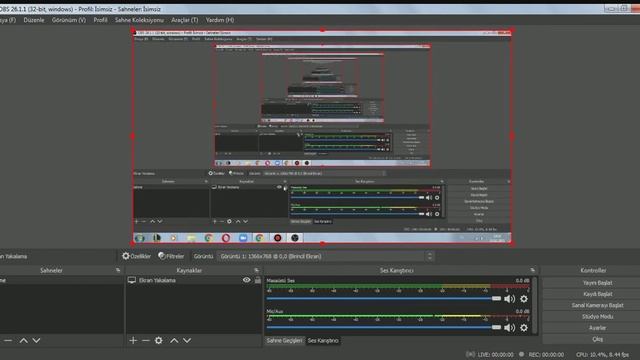Mute Masaüstü Ses speaker icon
This screenshot has height=360, width=640.
coord(509,299)
